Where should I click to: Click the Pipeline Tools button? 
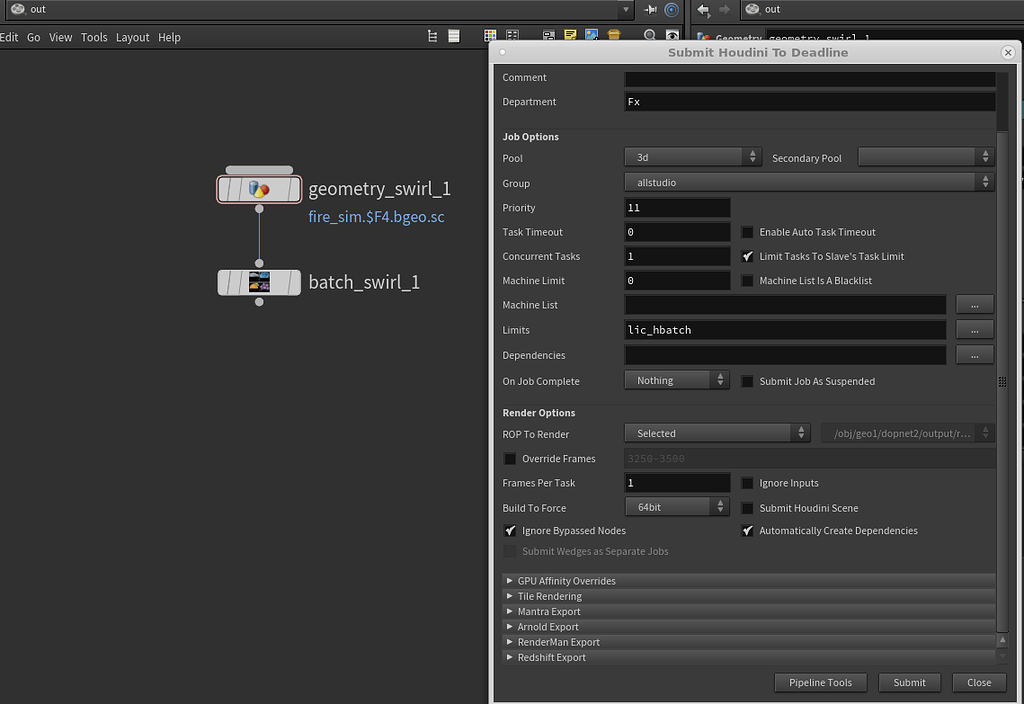(820, 682)
